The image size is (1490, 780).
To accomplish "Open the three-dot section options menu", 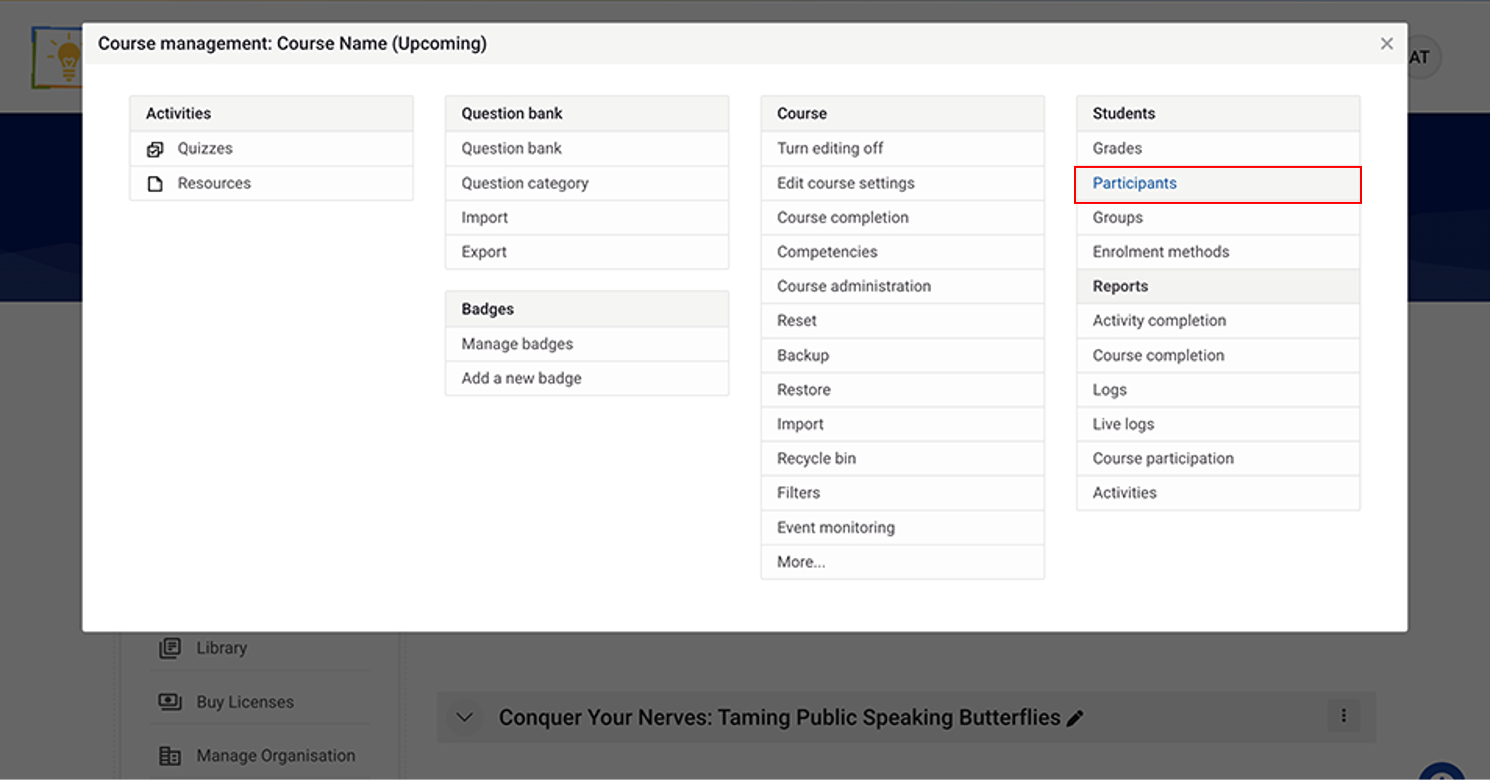I will [1344, 715].
